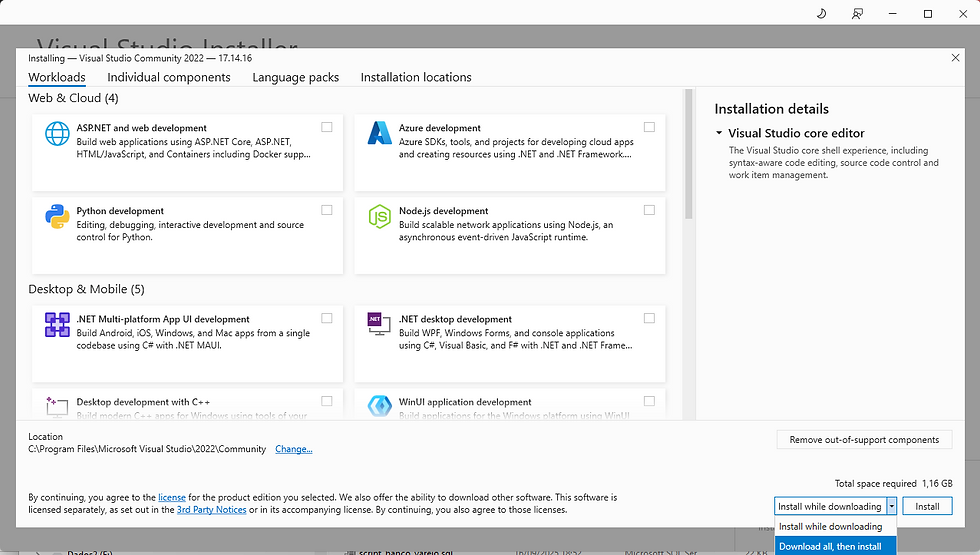Click the Desktop development with C++ icon

point(57,404)
